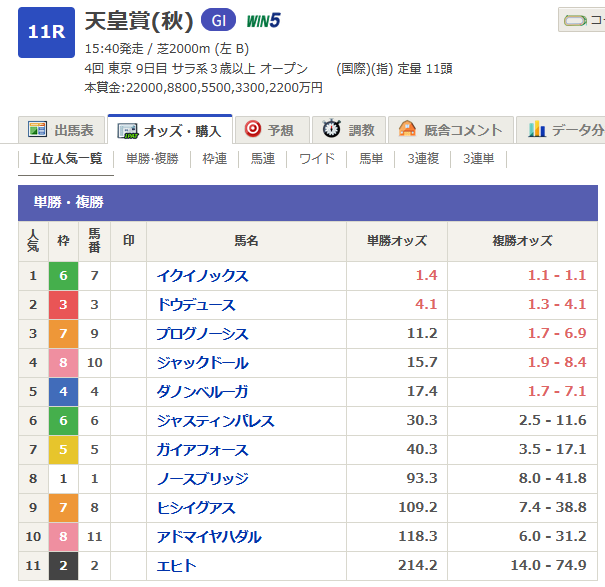Screen dimensions: 605x587
Task: Switch to 3連単 odds submenu
Action: pyautogui.click(x=478, y=159)
